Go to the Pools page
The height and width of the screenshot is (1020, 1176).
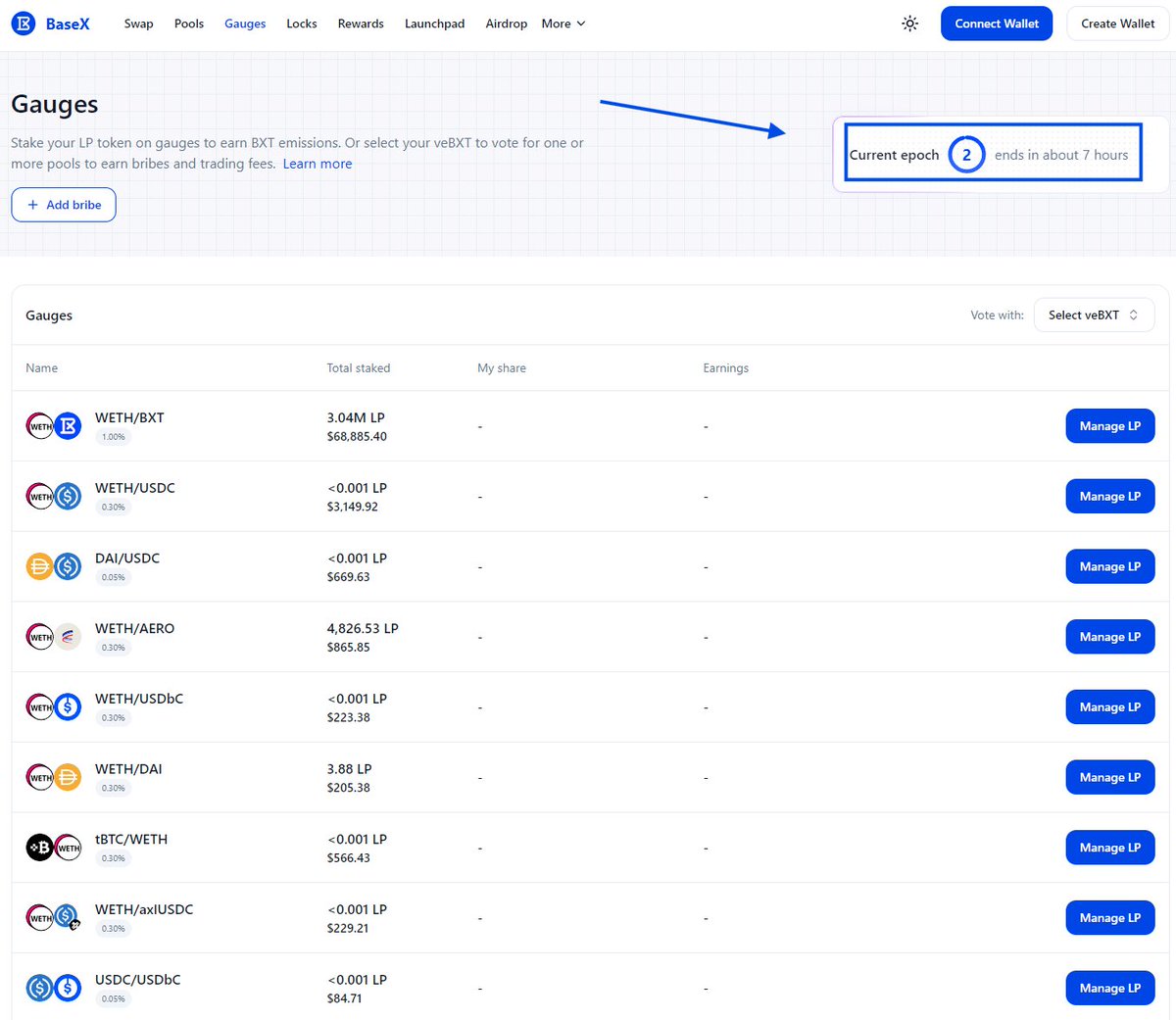(x=189, y=24)
